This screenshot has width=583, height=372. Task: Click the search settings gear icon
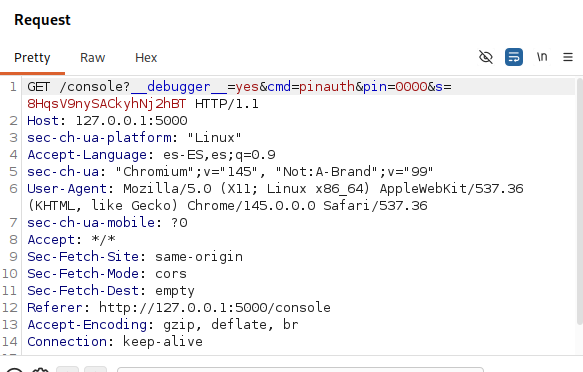click(x=40, y=370)
